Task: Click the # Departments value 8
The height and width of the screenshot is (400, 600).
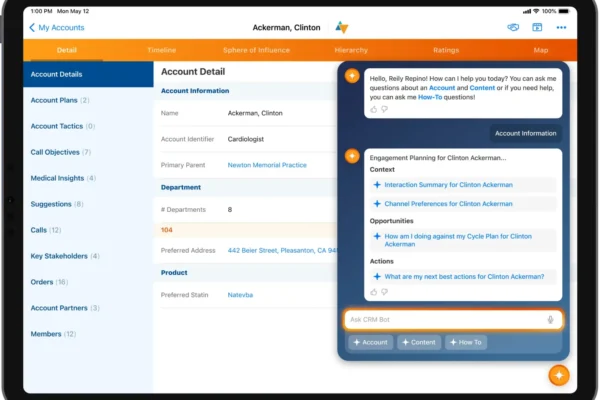Action: (230, 209)
